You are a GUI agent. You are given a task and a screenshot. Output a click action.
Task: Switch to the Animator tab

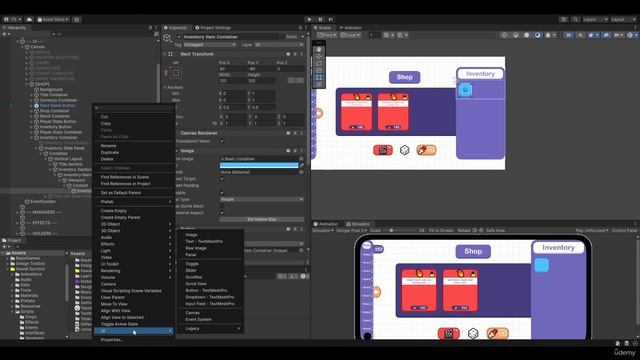click(351, 28)
